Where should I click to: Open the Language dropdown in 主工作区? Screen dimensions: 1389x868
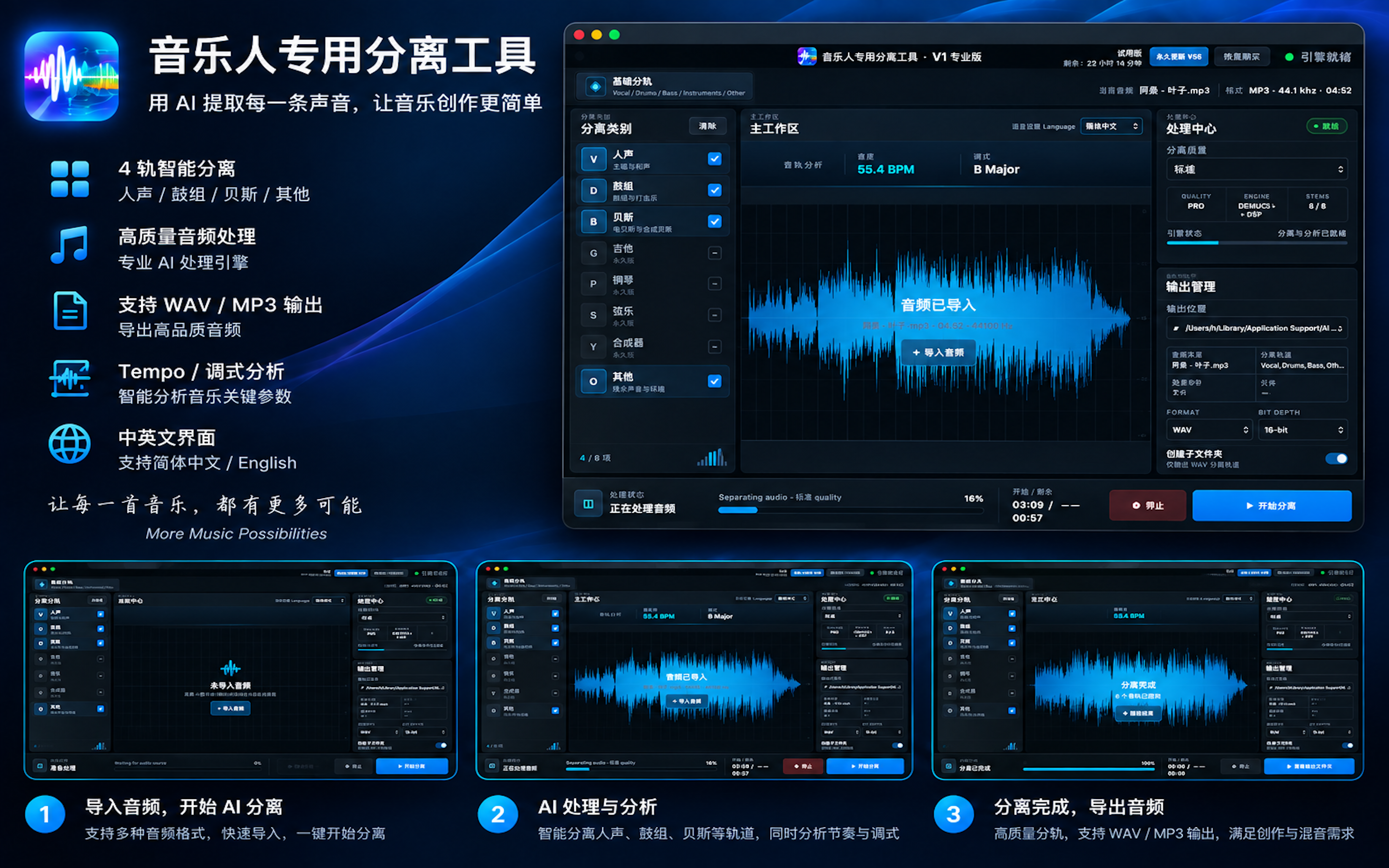click(x=1111, y=126)
